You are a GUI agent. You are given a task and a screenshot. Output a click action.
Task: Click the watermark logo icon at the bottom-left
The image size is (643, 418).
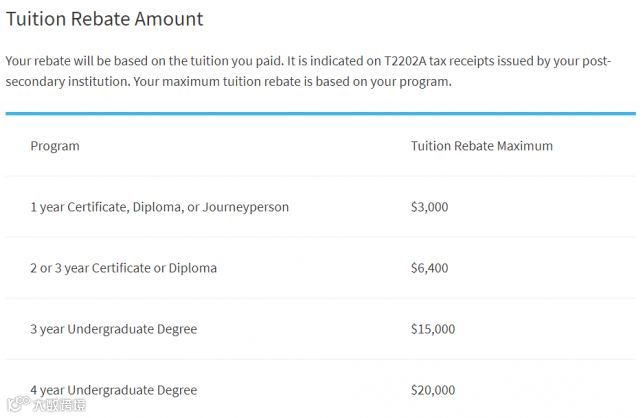[15, 405]
